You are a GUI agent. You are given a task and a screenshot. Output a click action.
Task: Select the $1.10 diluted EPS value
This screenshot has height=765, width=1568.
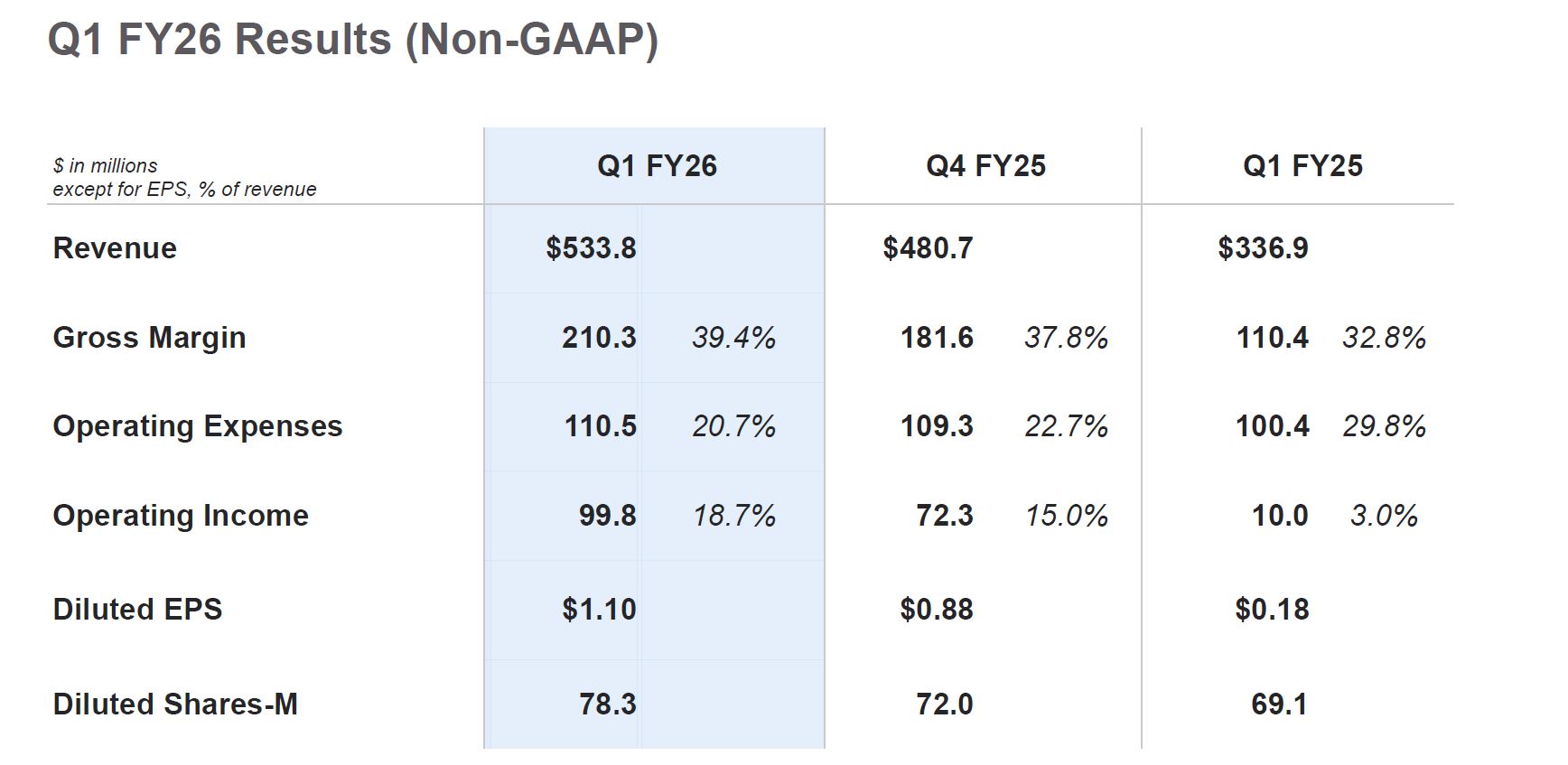click(x=599, y=610)
